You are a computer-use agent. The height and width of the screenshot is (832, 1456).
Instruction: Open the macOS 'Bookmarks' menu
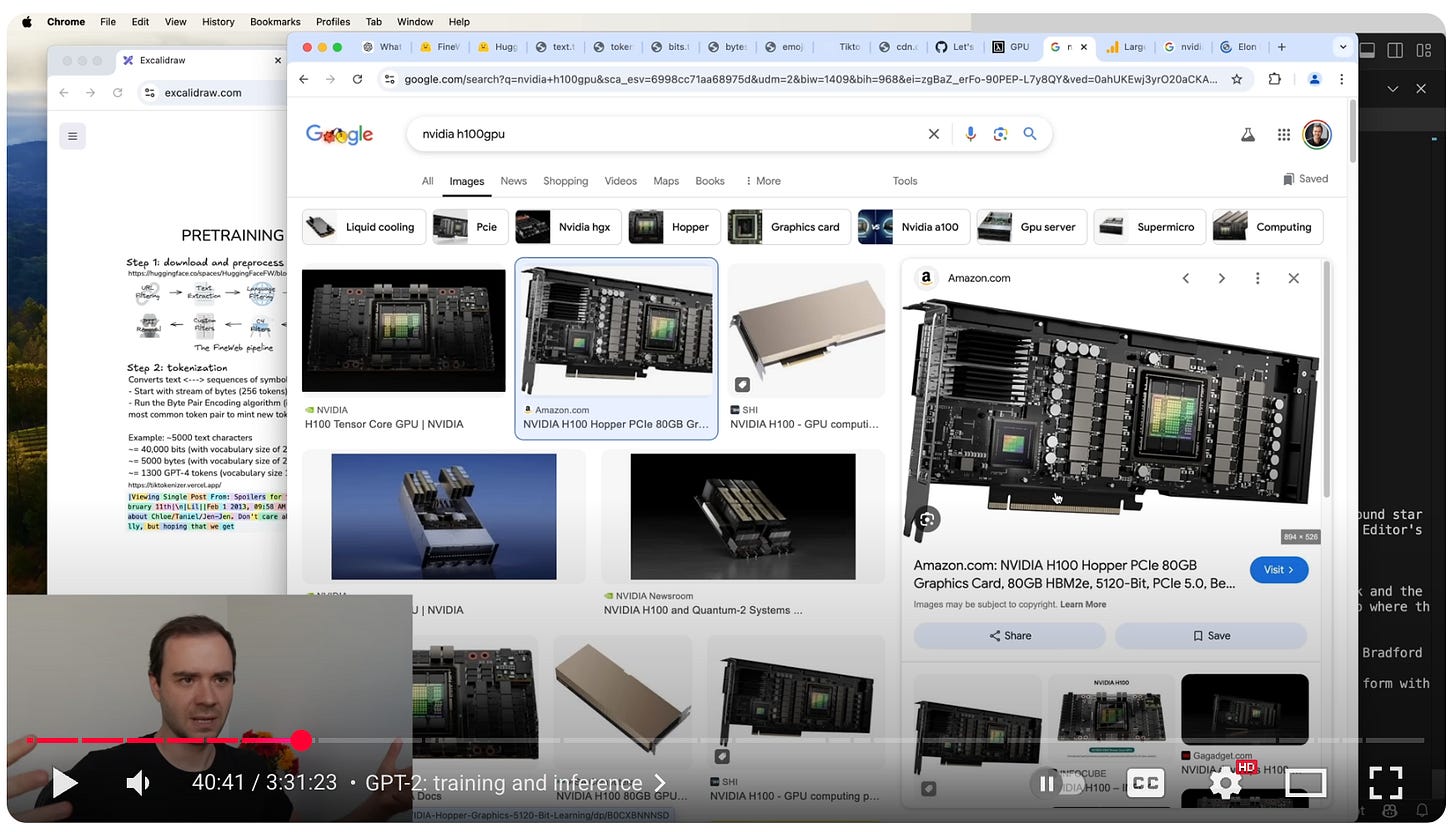click(275, 21)
